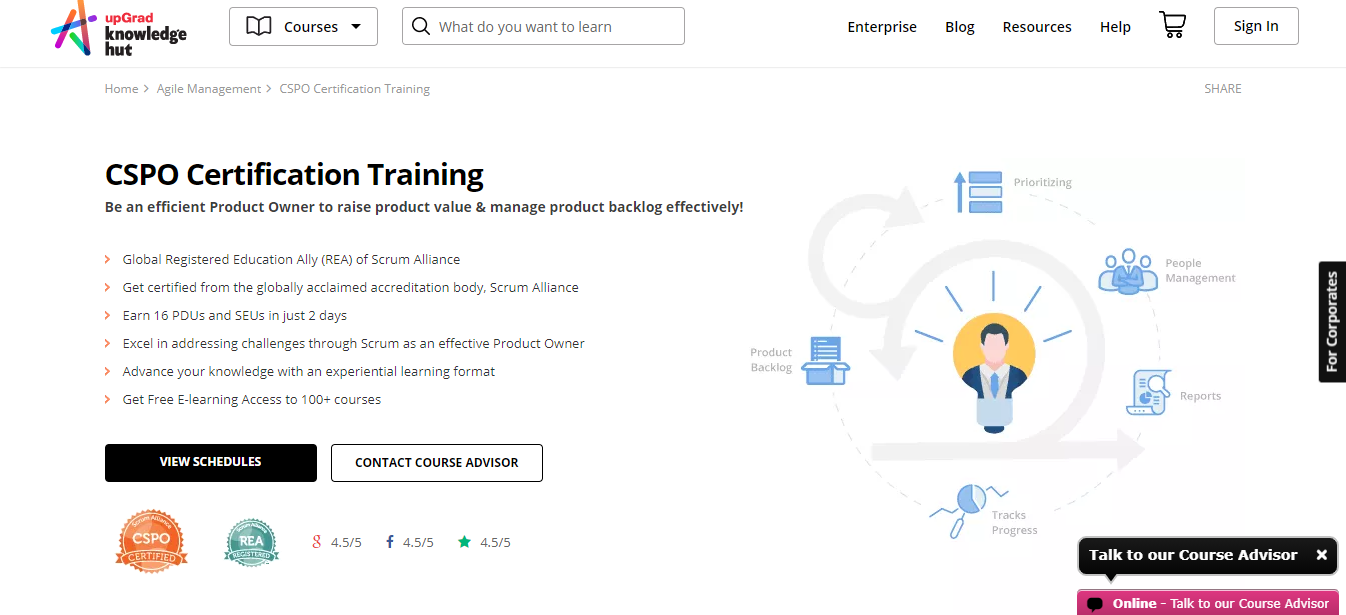1346x615 pixels.
Task: Click the search magnifier icon
Action: click(x=421, y=26)
